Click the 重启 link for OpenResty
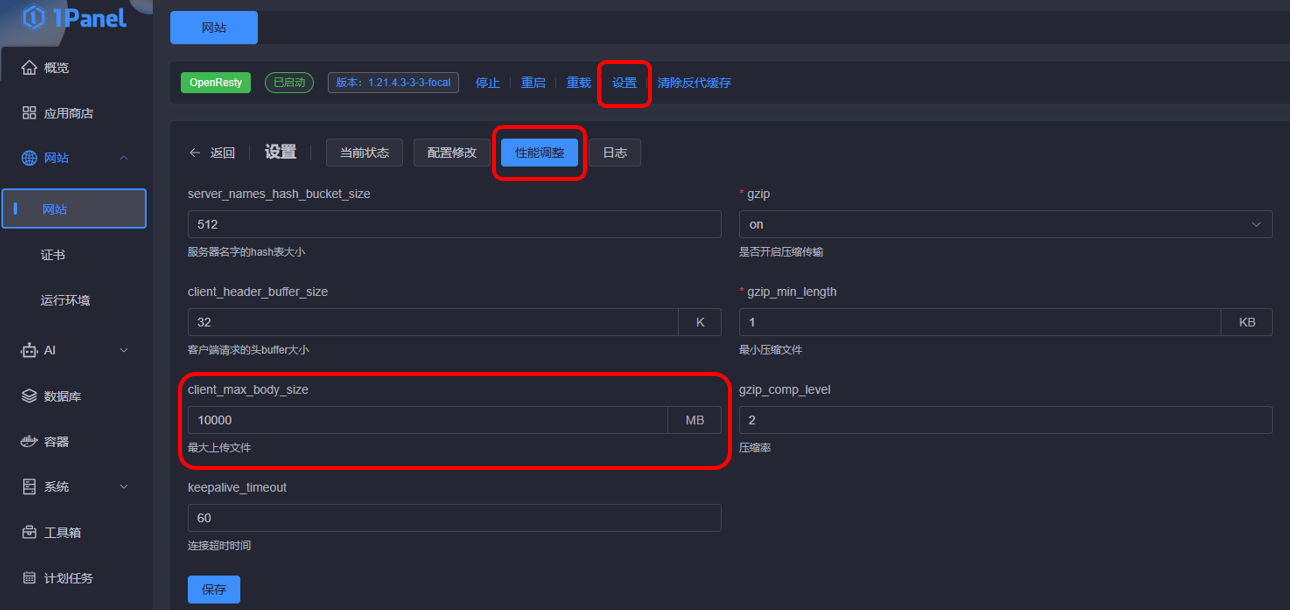The image size is (1290, 610). pyautogui.click(x=533, y=83)
